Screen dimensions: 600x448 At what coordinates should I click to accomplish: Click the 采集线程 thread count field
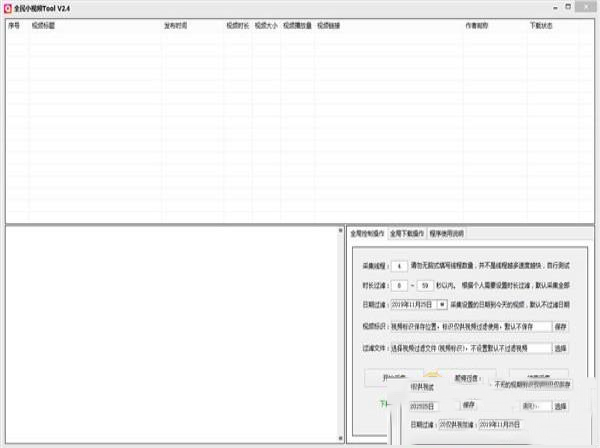tap(399, 266)
